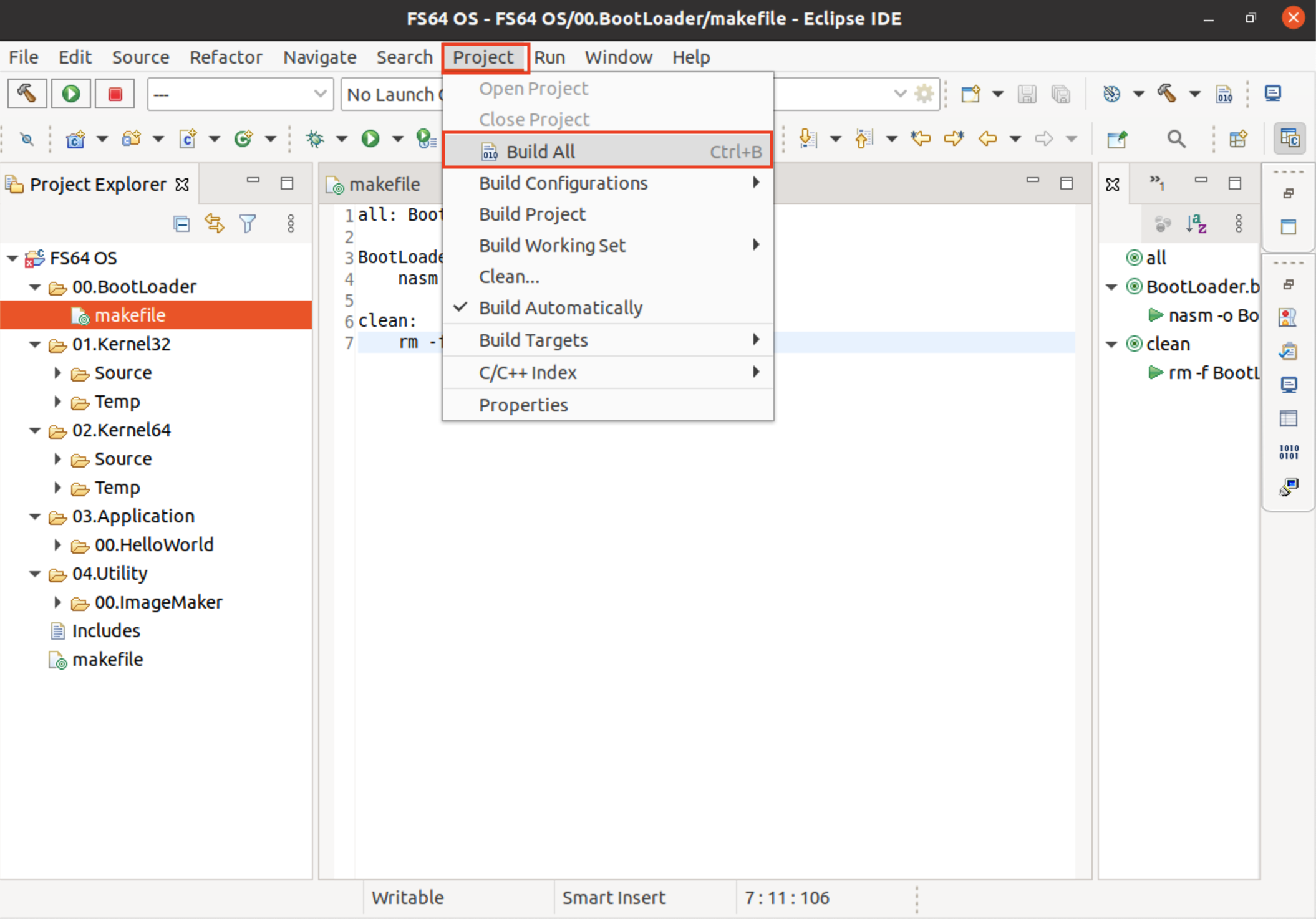Choose Clean... from the Project menu
1316x919 pixels.
508,276
